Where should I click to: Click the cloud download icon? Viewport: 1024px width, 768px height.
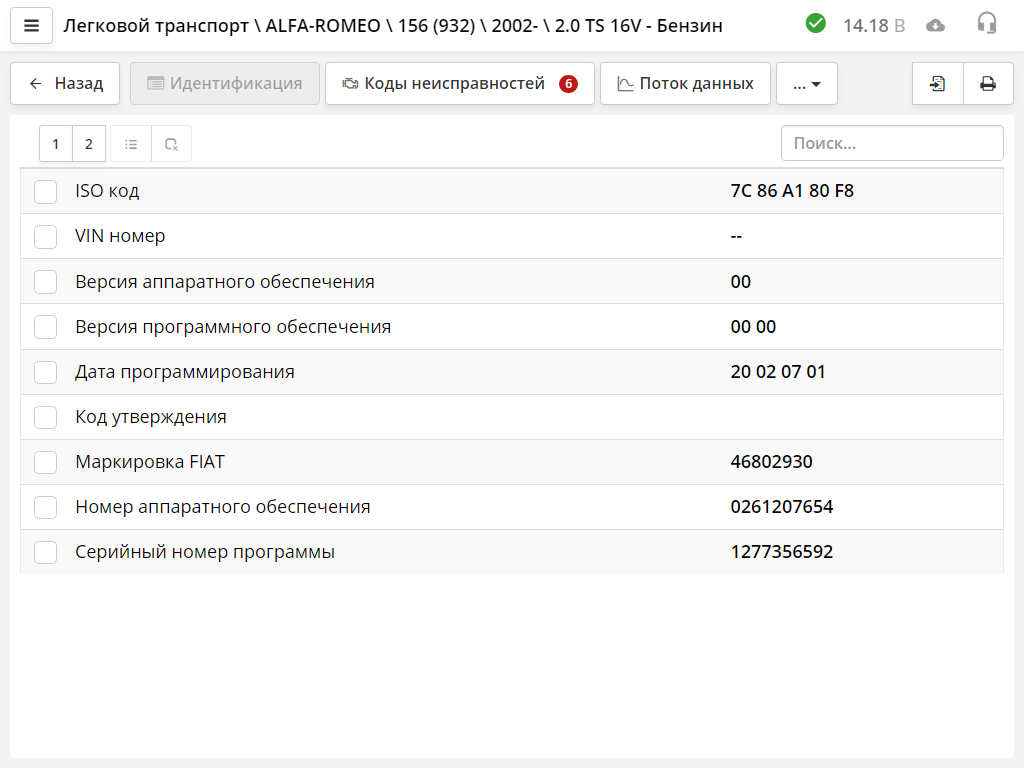click(935, 26)
